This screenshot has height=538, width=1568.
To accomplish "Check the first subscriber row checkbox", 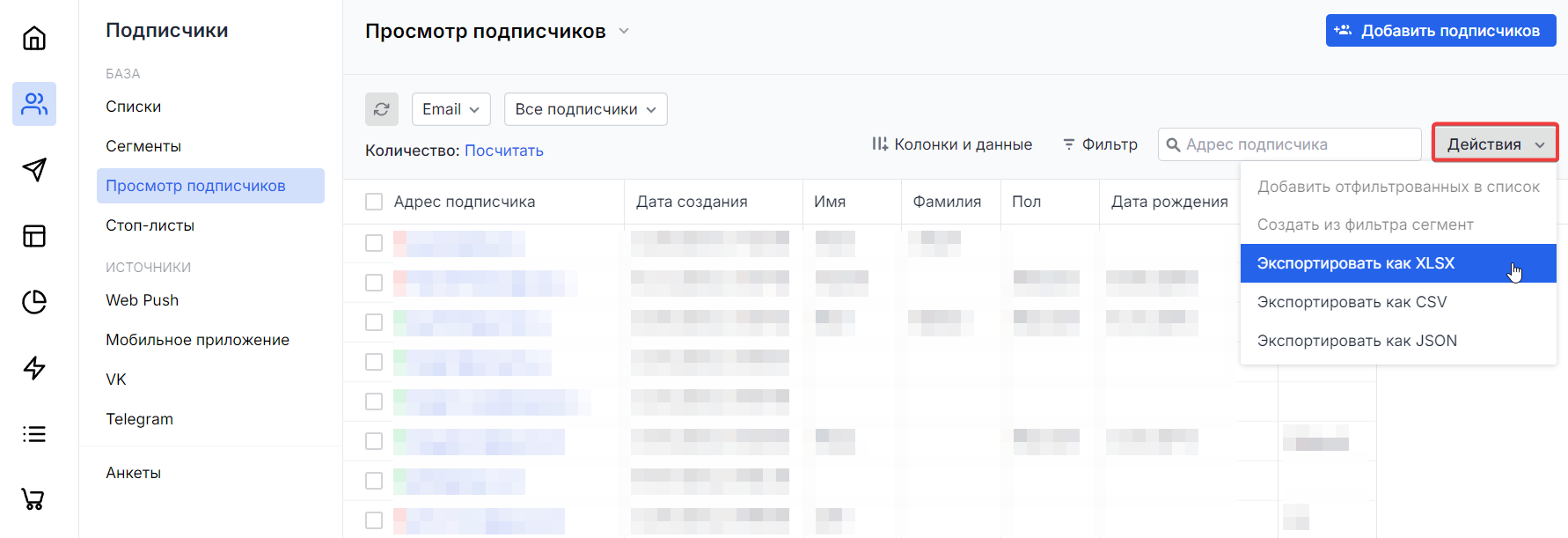I will 374,243.
